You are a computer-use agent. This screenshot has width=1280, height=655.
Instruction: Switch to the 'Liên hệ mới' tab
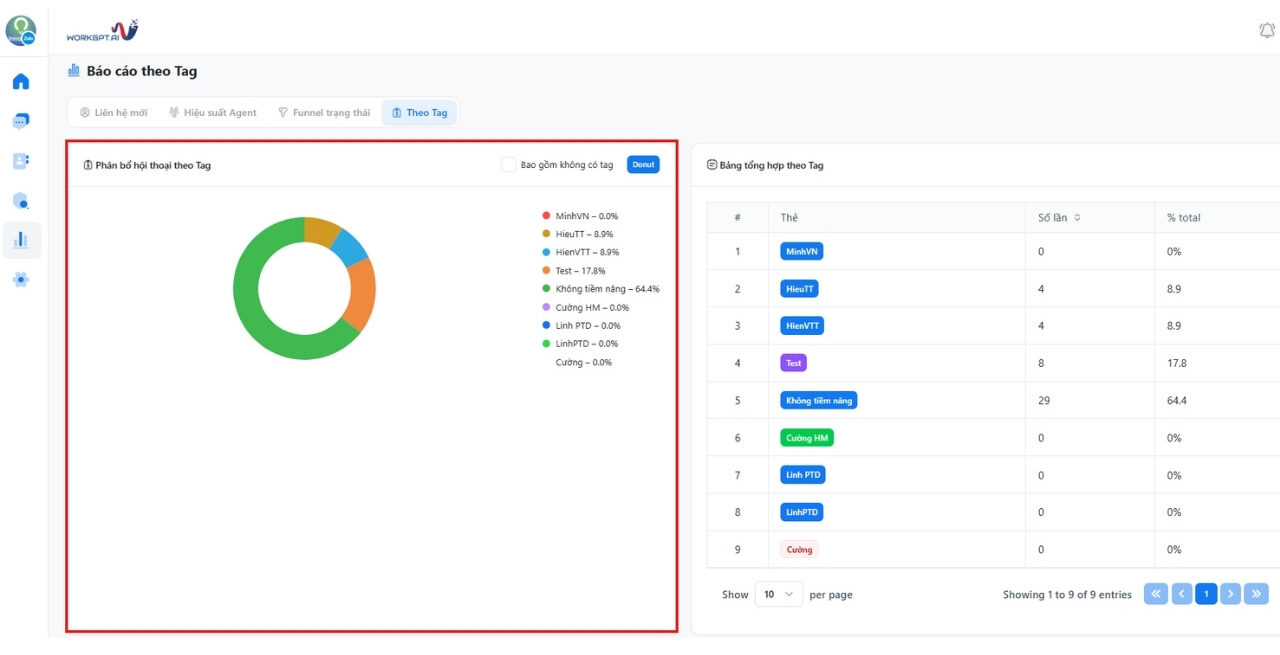click(113, 113)
